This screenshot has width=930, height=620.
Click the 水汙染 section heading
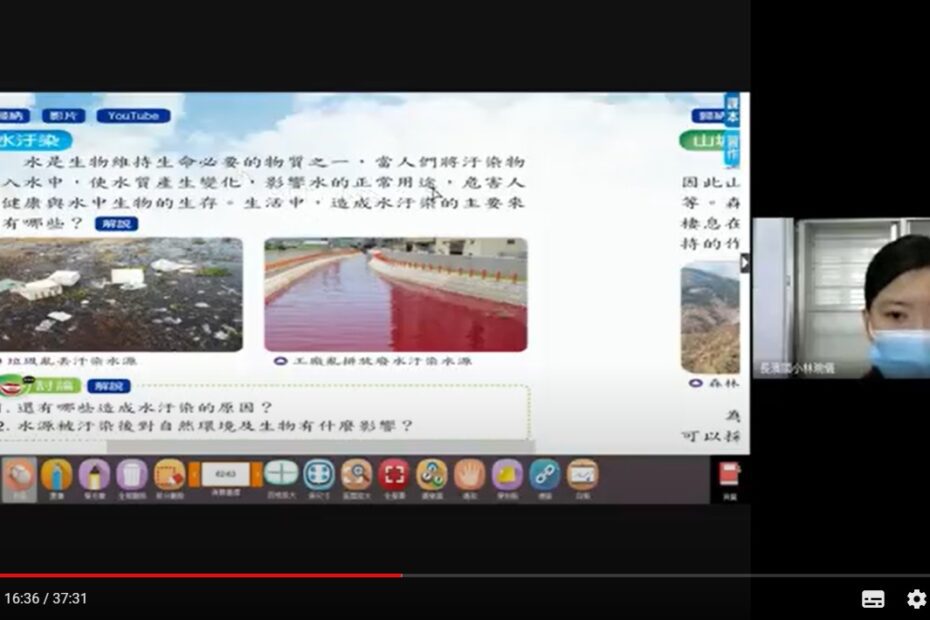[36, 141]
